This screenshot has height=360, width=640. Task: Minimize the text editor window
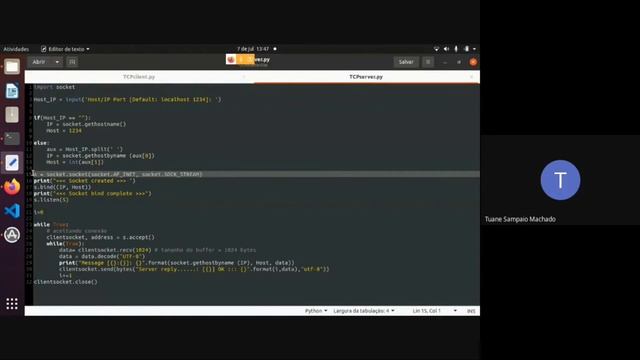point(445,62)
